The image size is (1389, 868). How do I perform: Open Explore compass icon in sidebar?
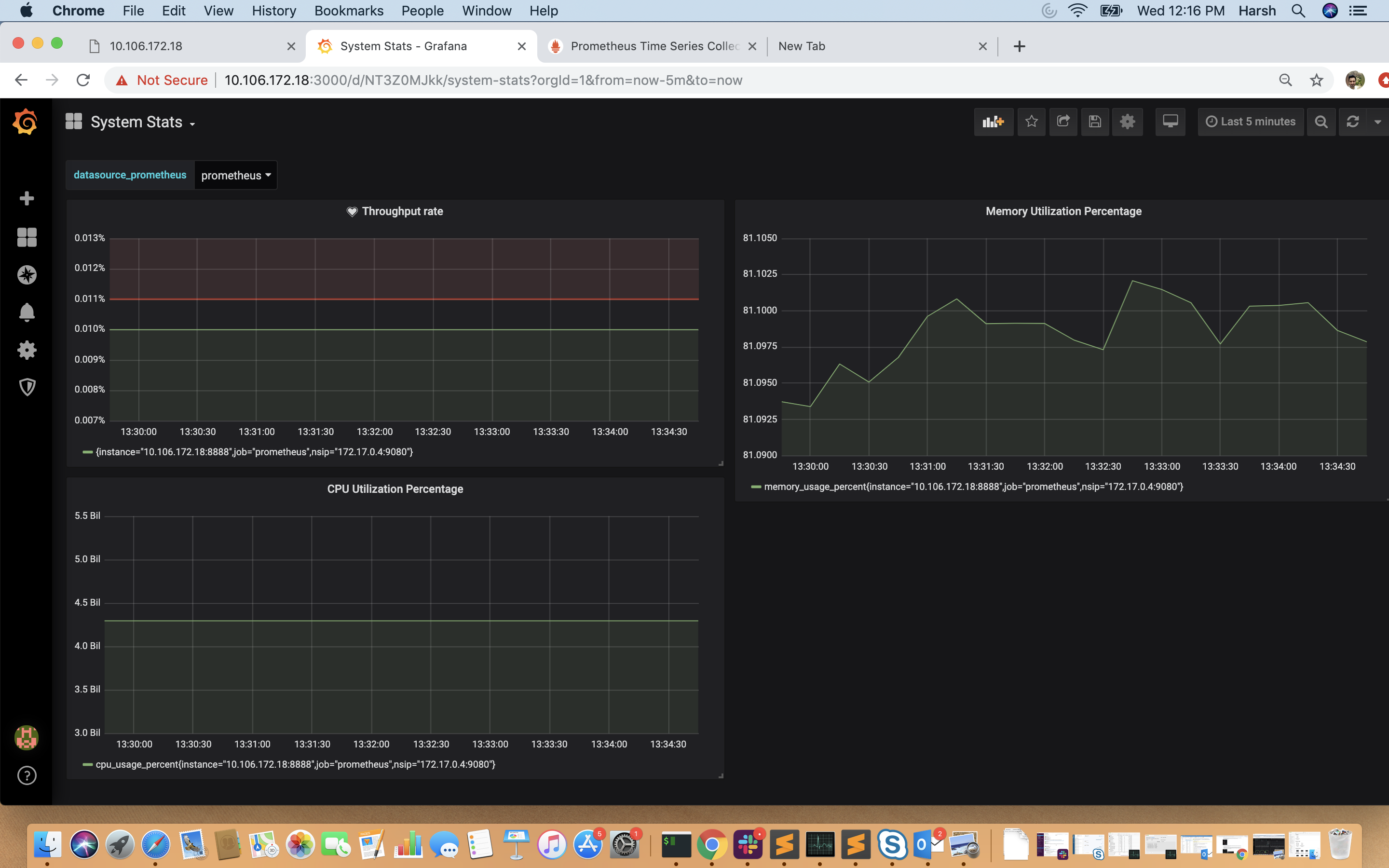point(27,275)
